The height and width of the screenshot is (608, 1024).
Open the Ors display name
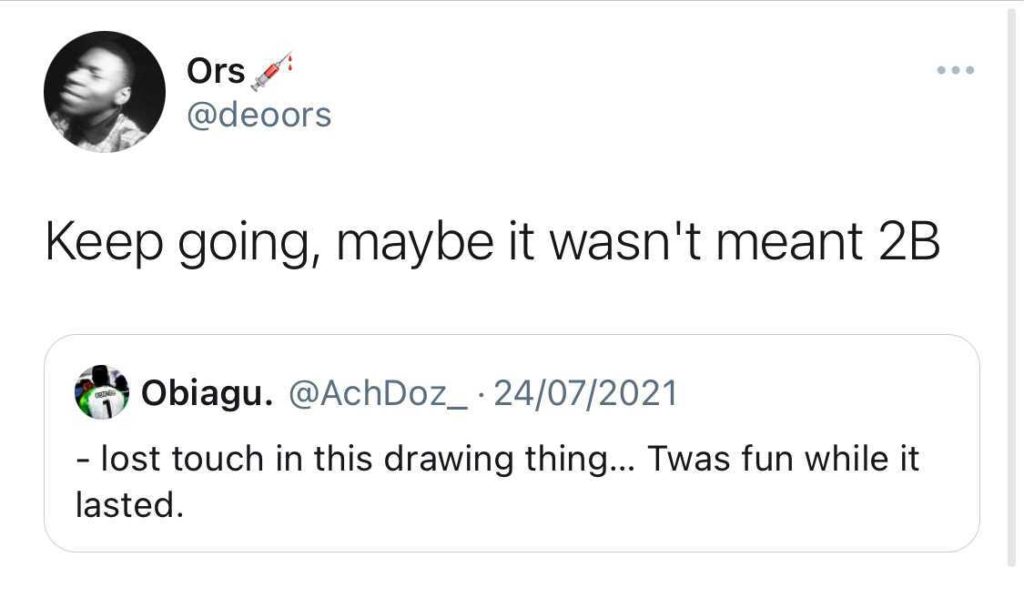point(215,73)
